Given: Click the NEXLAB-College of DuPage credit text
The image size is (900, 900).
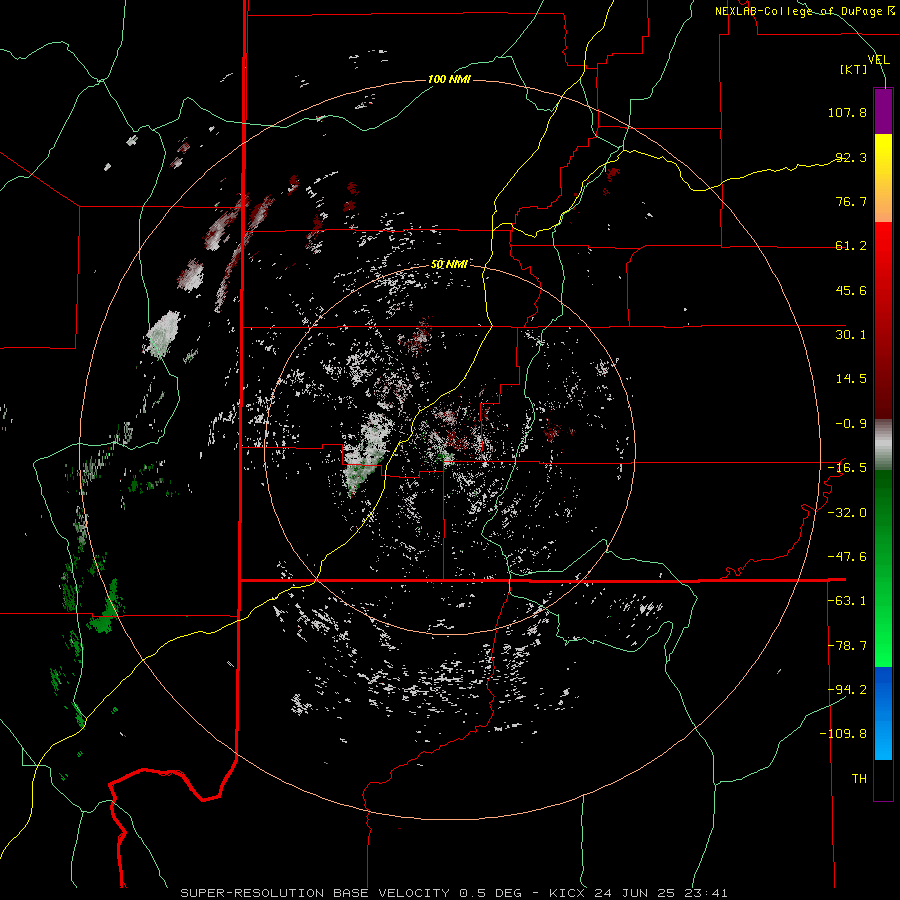Looking at the screenshot, I should click(x=804, y=11).
